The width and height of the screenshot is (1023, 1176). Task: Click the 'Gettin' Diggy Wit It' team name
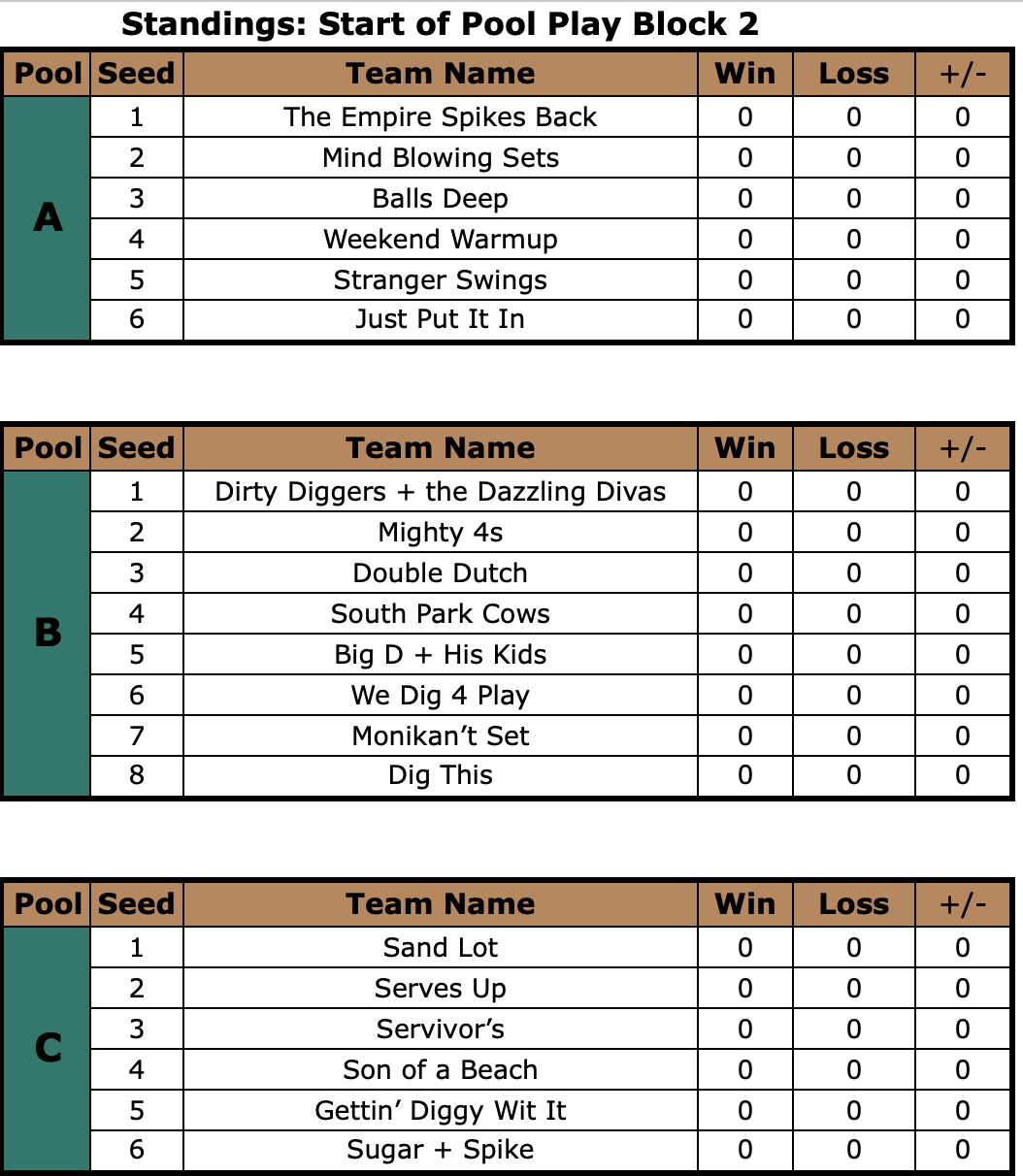[441, 1111]
